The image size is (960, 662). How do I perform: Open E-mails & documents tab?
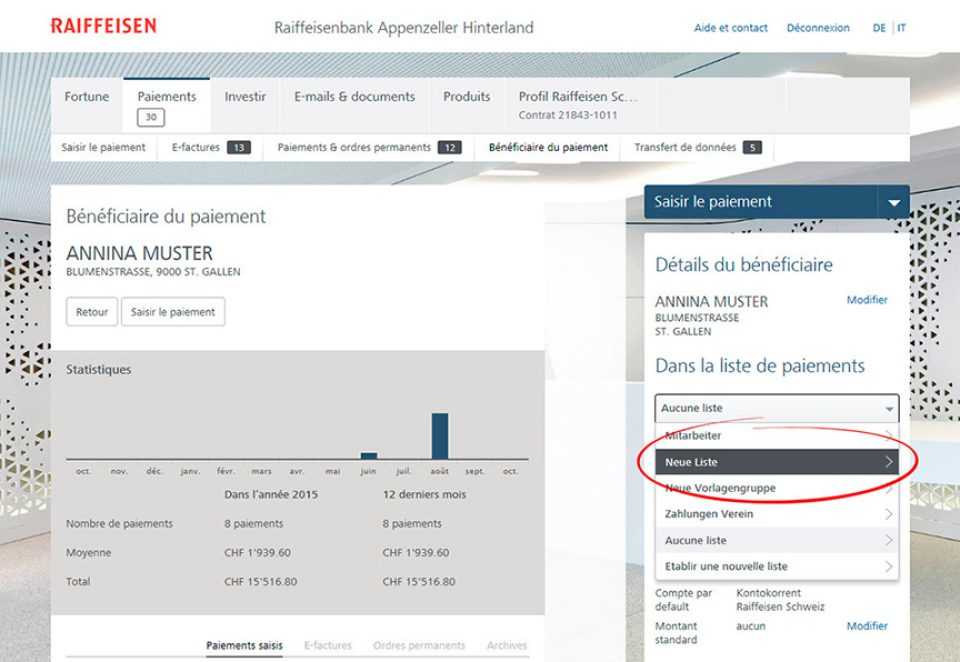pyautogui.click(x=354, y=97)
